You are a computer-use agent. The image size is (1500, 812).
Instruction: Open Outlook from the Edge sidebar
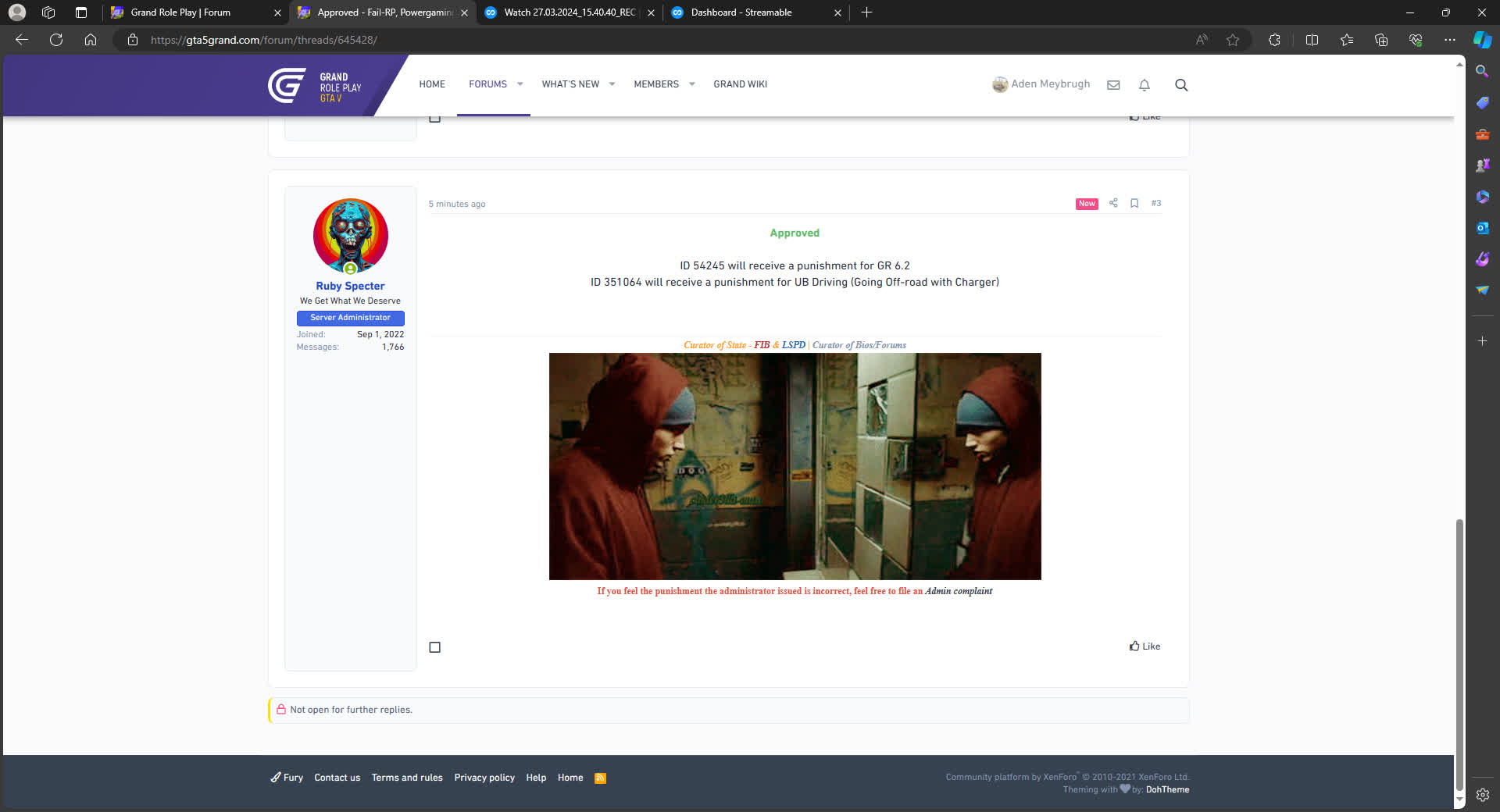tap(1482, 228)
